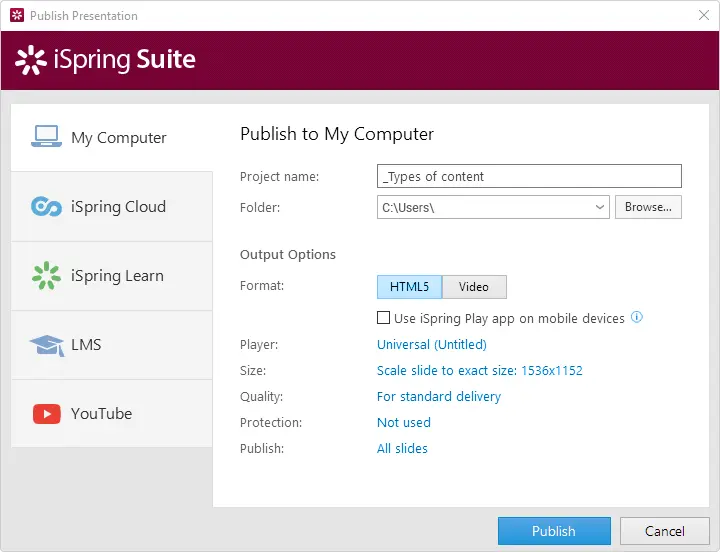
Task: Click the Publish to My Computer heading
Action: pos(337,134)
